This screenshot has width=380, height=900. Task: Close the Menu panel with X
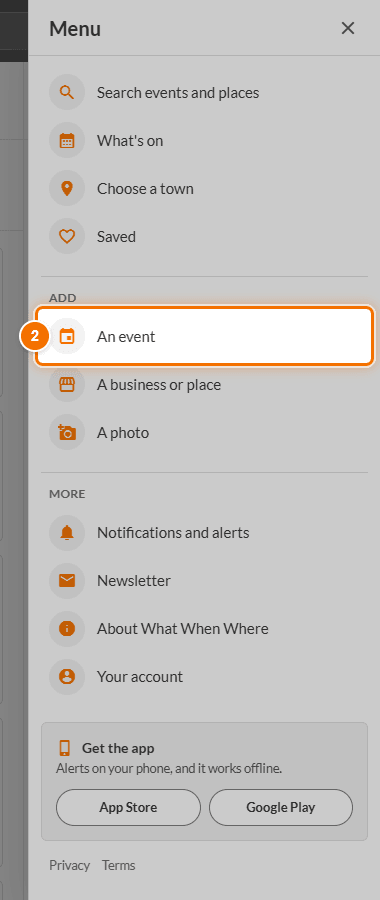(x=348, y=28)
